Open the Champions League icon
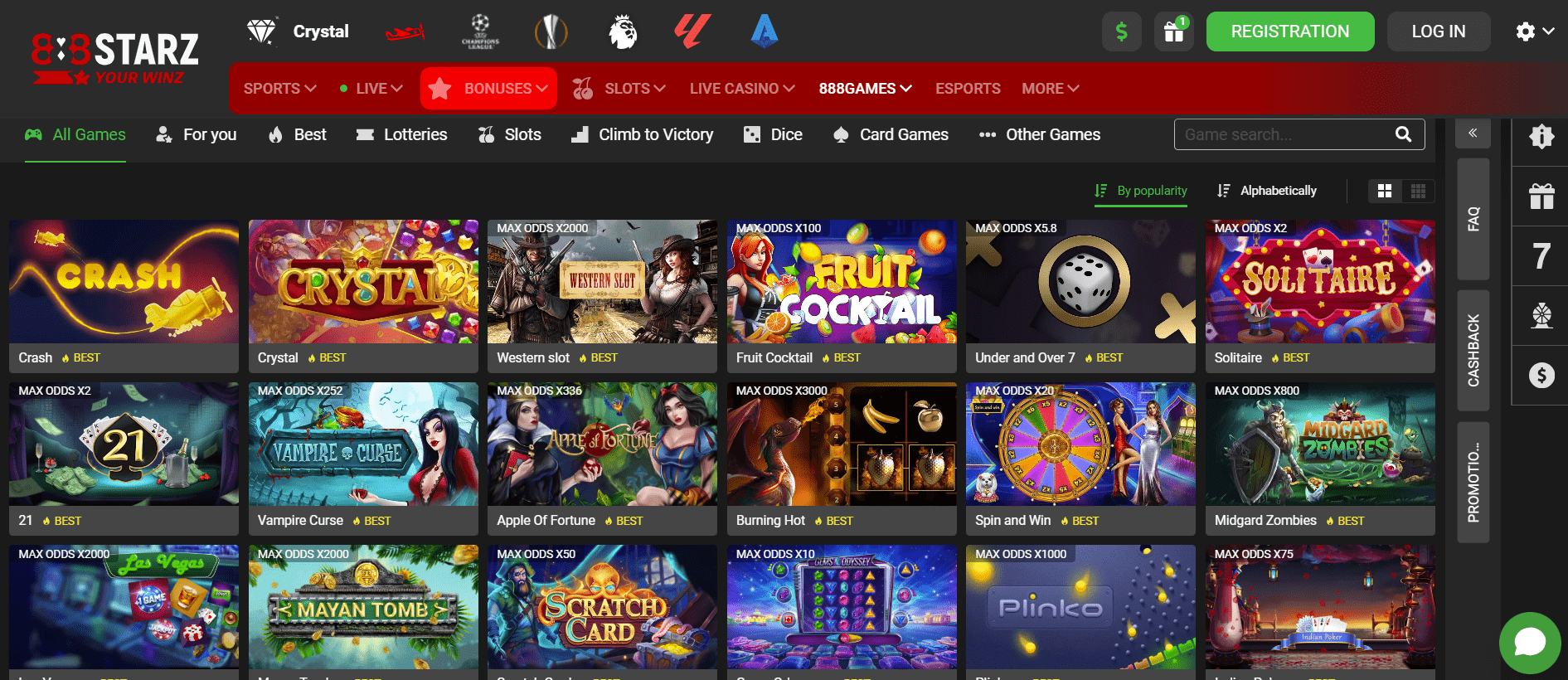Image resolution: width=1568 pixels, height=680 pixels. pos(480,32)
